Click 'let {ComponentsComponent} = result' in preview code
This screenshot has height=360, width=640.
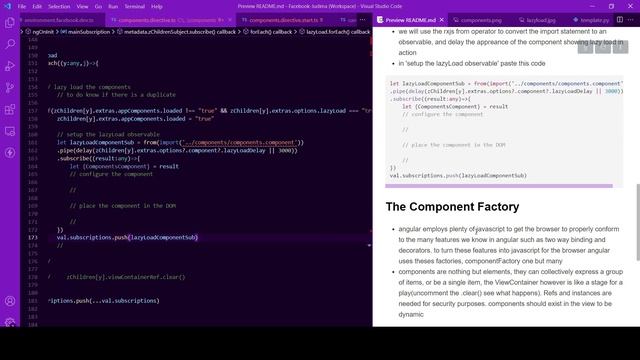pyautogui.click(x=455, y=107)
